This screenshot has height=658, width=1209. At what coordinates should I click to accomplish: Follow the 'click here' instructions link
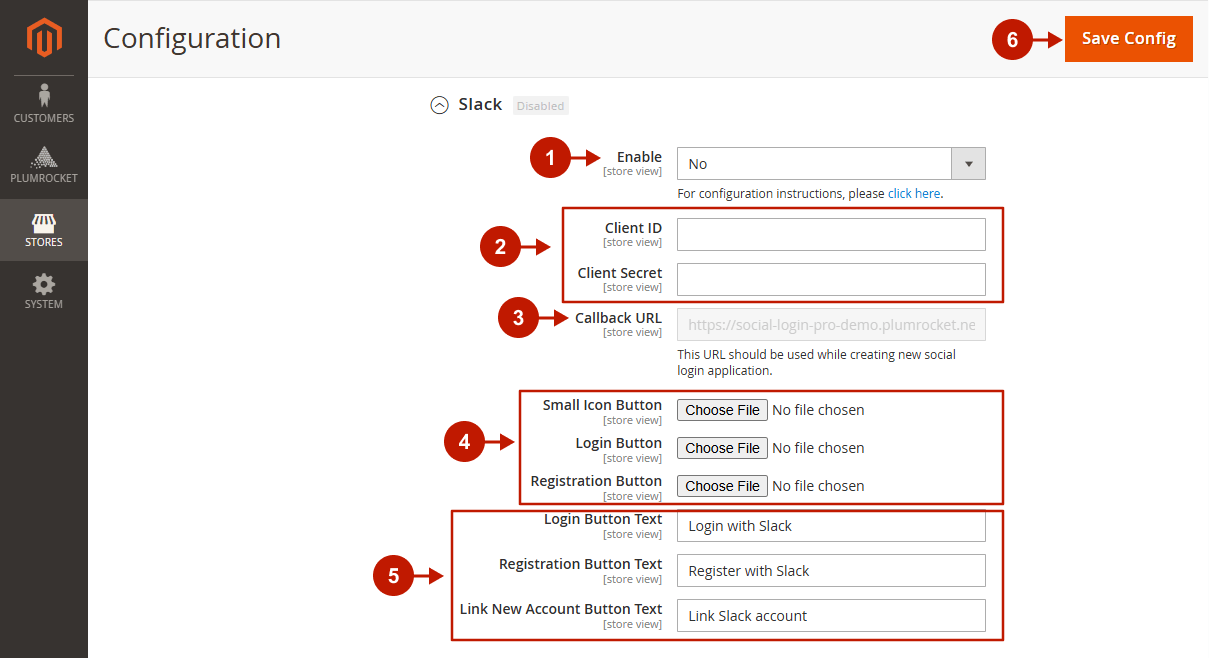tap(914, 194)
